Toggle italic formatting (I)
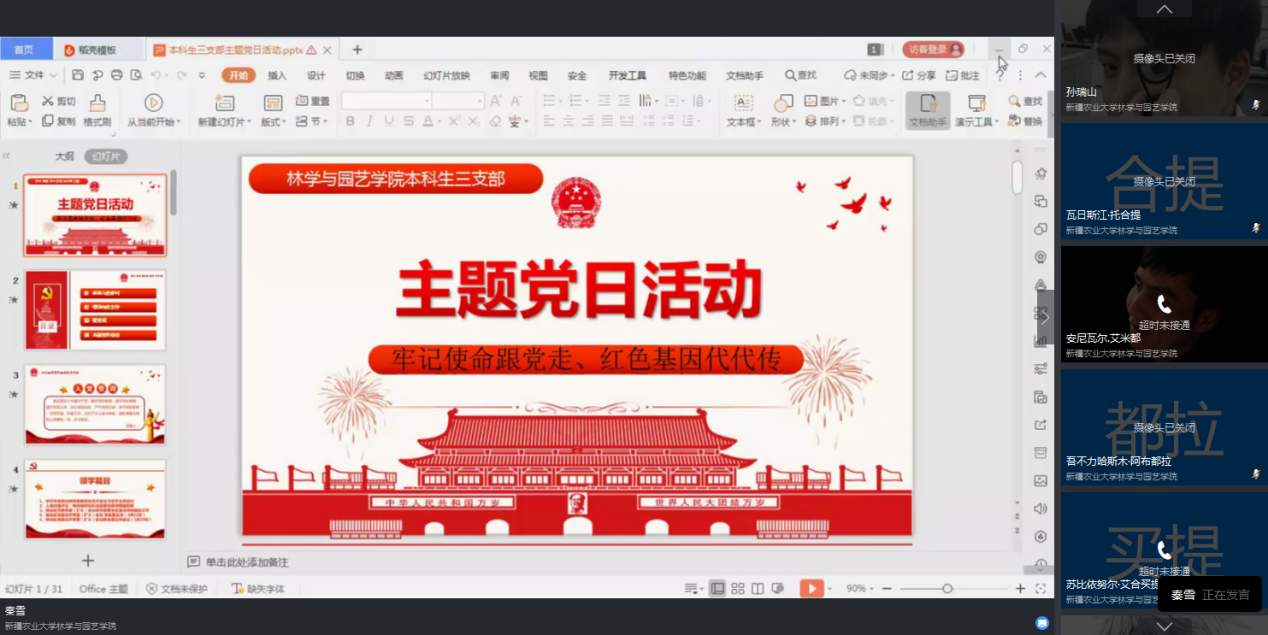Viewport: 1268px width, 635px height. (x=369, y=121)
